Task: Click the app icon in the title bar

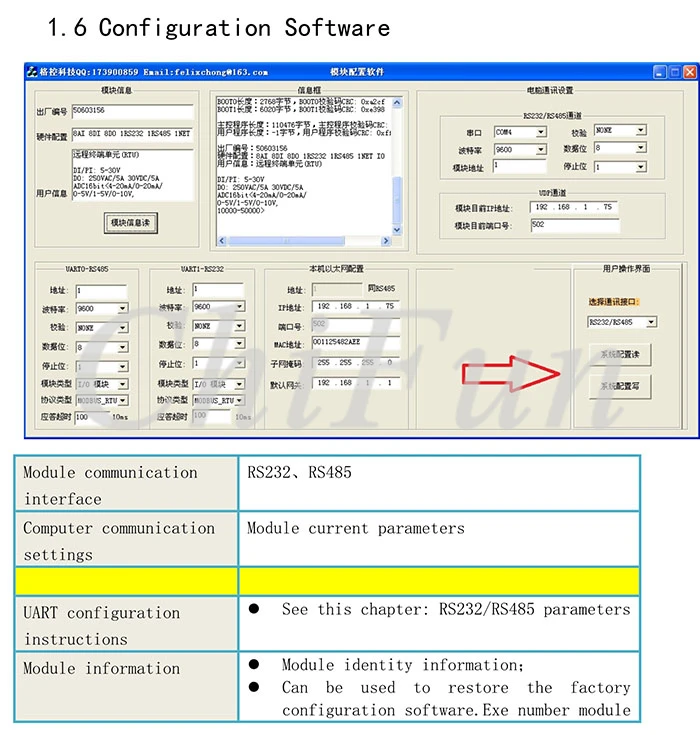Action: tap(32, 72)
